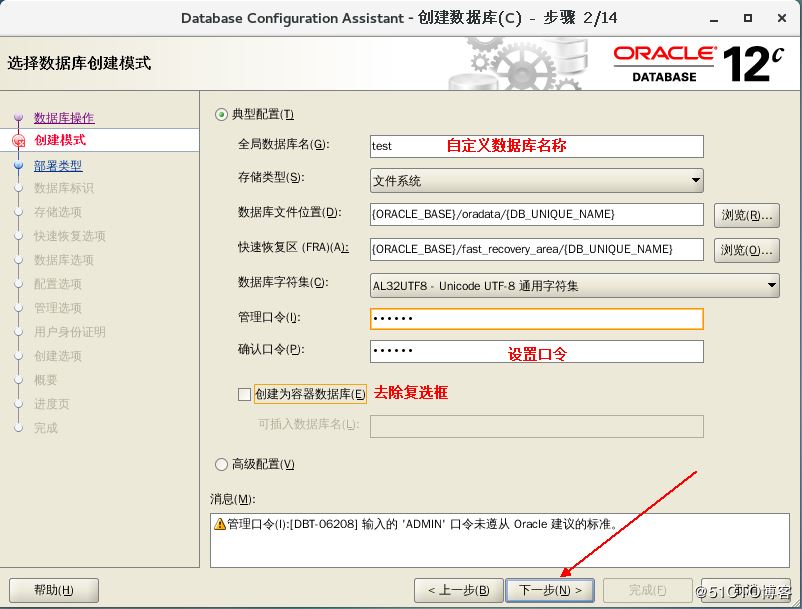Jump to the 部署类型 step

58,166
